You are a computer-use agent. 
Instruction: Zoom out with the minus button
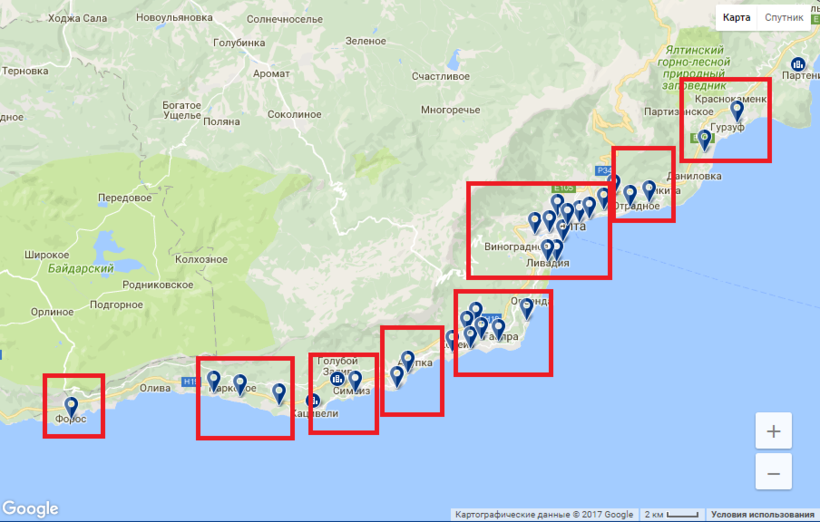coord(773,472)
